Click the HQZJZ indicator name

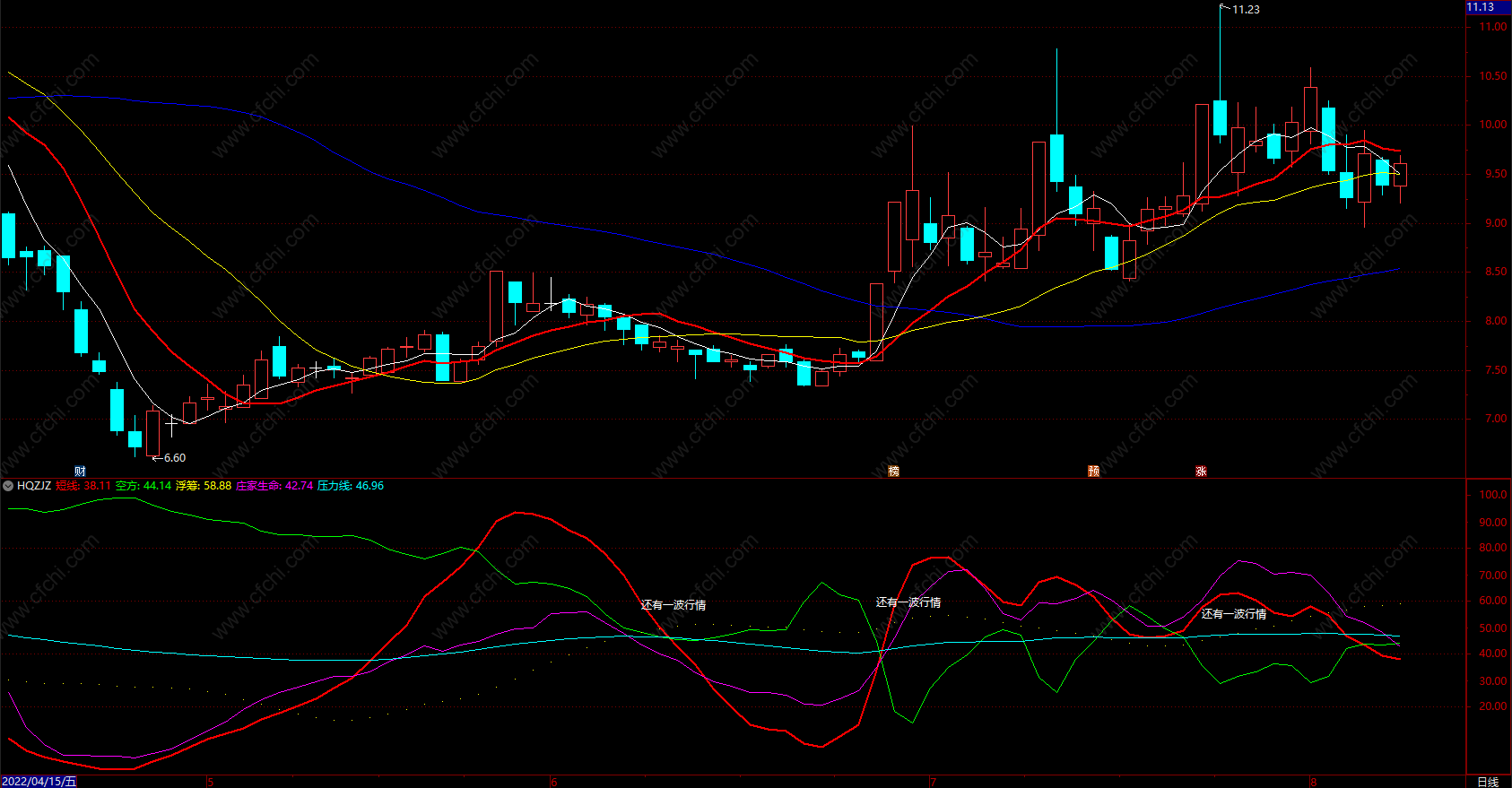click(34, 486)
